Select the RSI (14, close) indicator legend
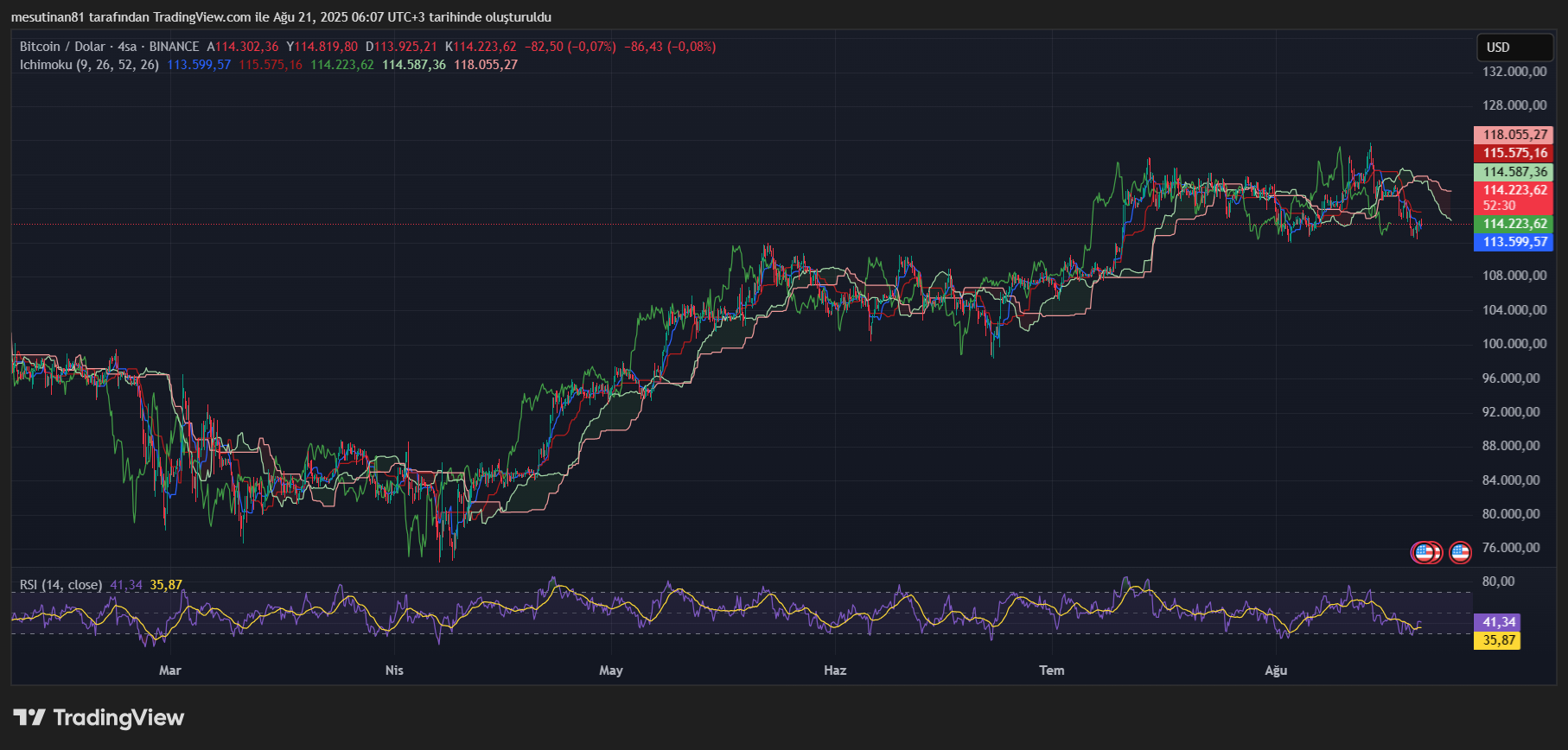 coord(61,585)
